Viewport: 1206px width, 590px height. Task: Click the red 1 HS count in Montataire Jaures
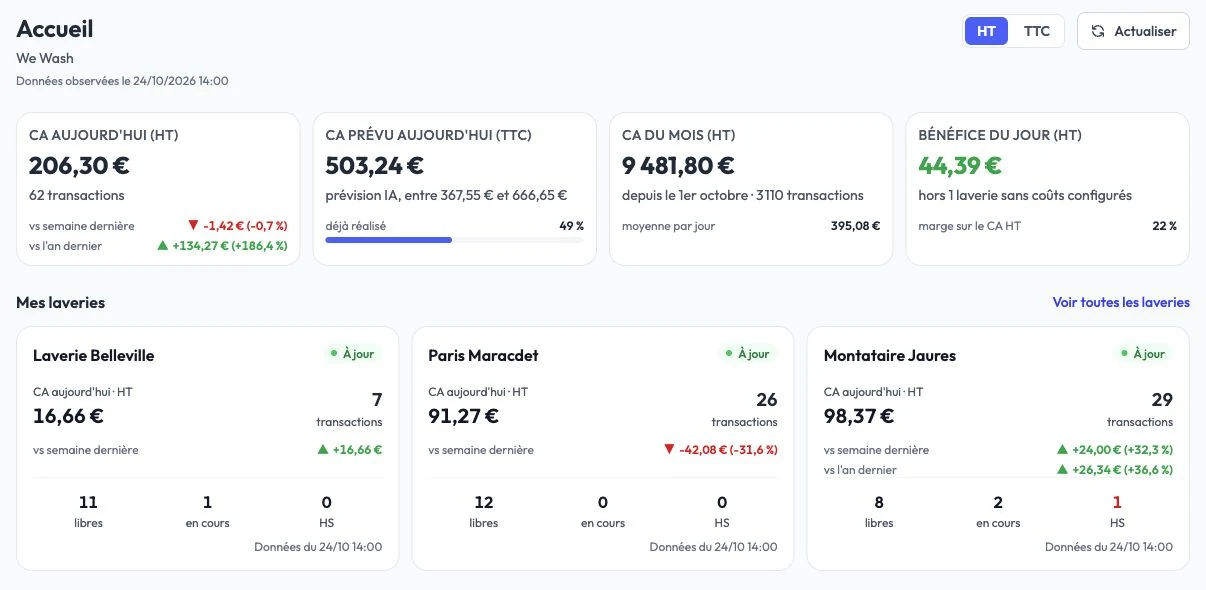pyautogui.click(x=1117, y=502)
